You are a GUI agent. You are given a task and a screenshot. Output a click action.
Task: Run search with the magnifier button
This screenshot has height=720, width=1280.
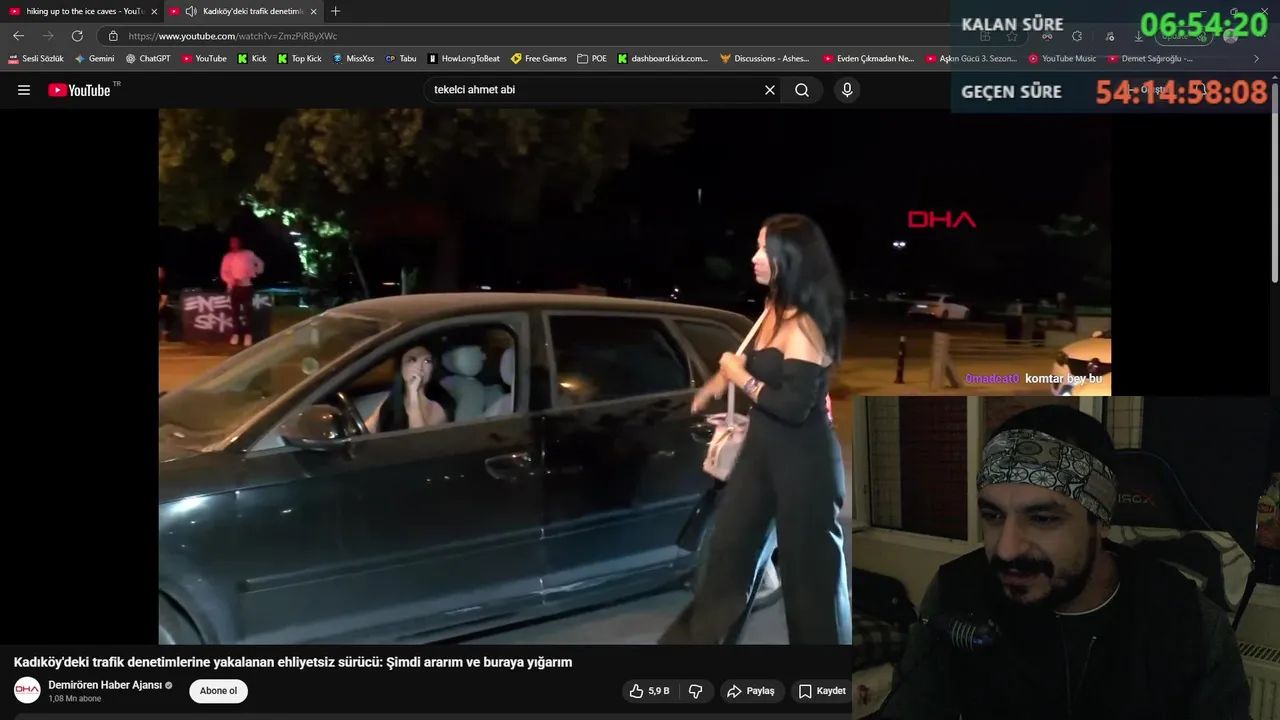[802, 90]
